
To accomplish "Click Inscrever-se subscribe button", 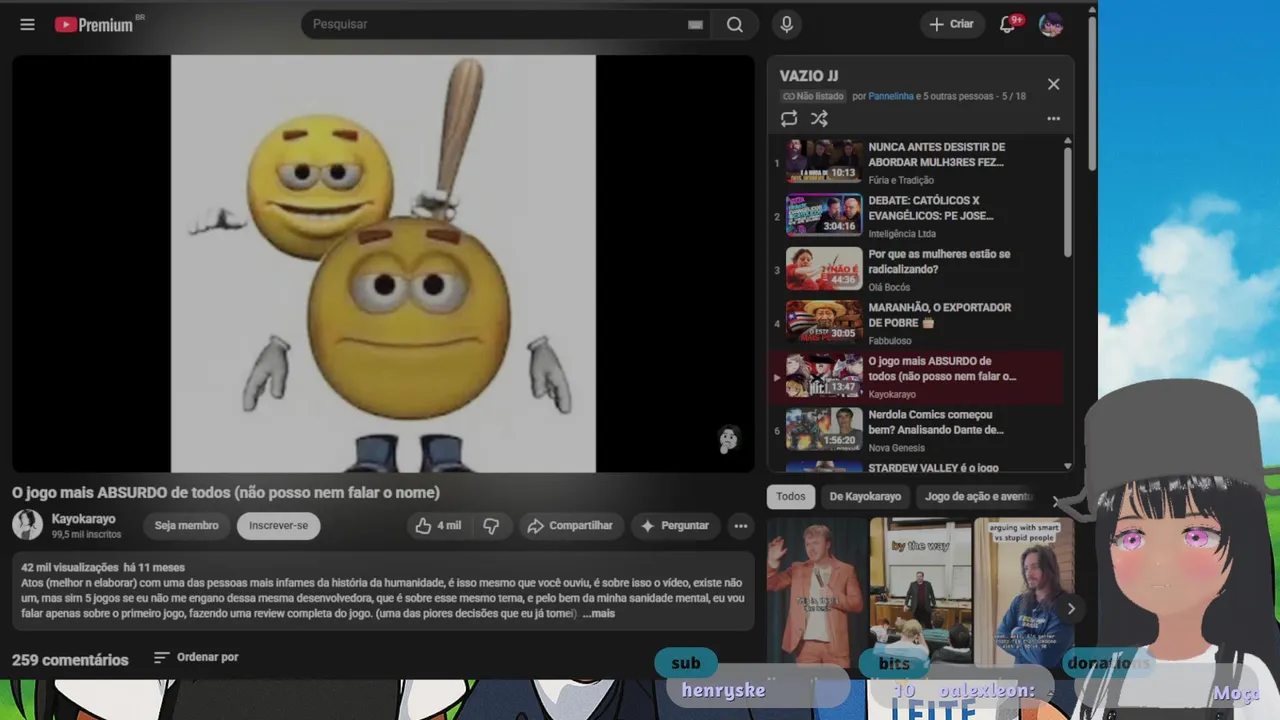I will [278, 526].
